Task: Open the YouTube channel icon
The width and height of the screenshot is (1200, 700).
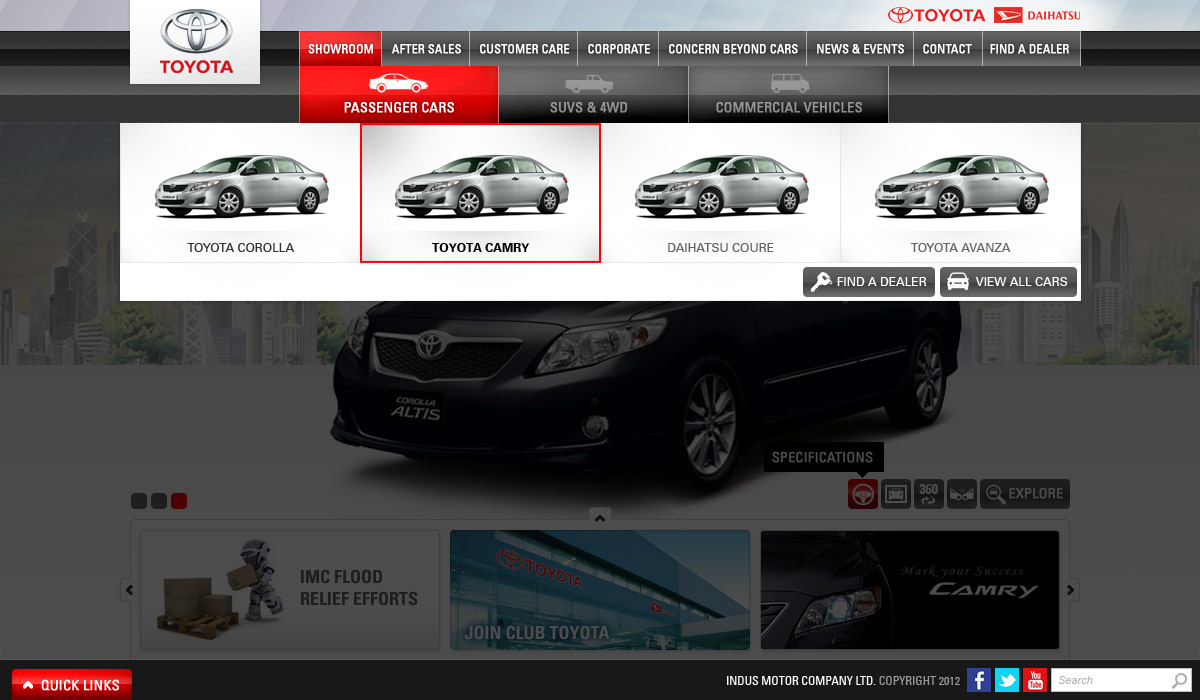Action: 1035,680
